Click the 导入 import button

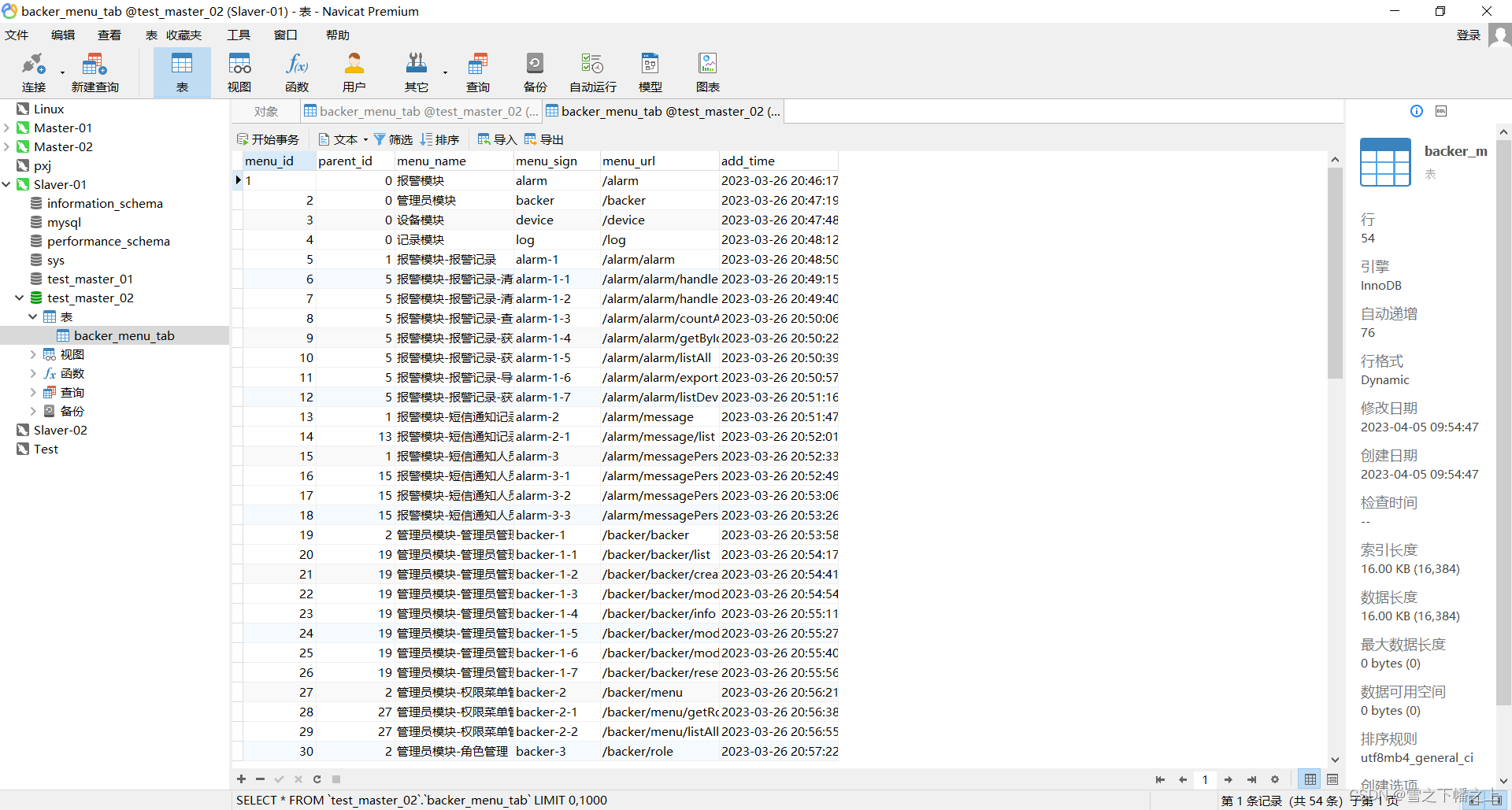coord(497,139)
